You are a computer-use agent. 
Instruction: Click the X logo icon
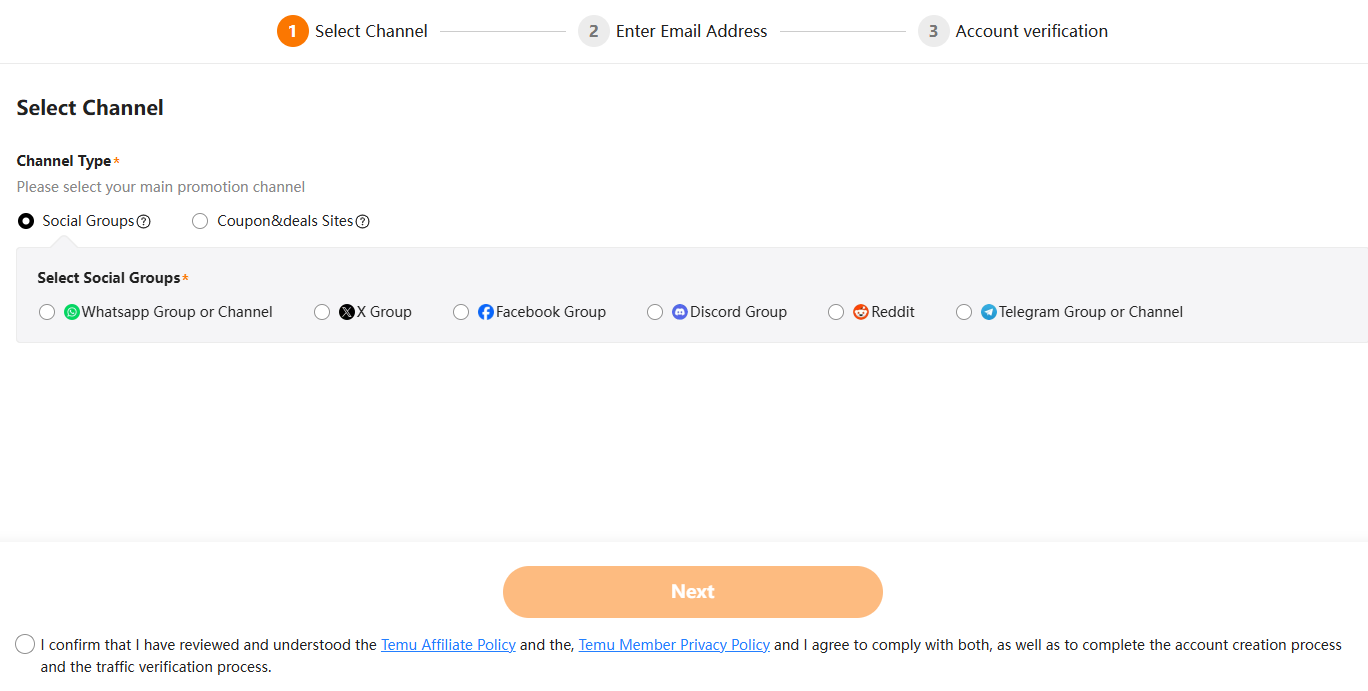(x=347, y=312)
